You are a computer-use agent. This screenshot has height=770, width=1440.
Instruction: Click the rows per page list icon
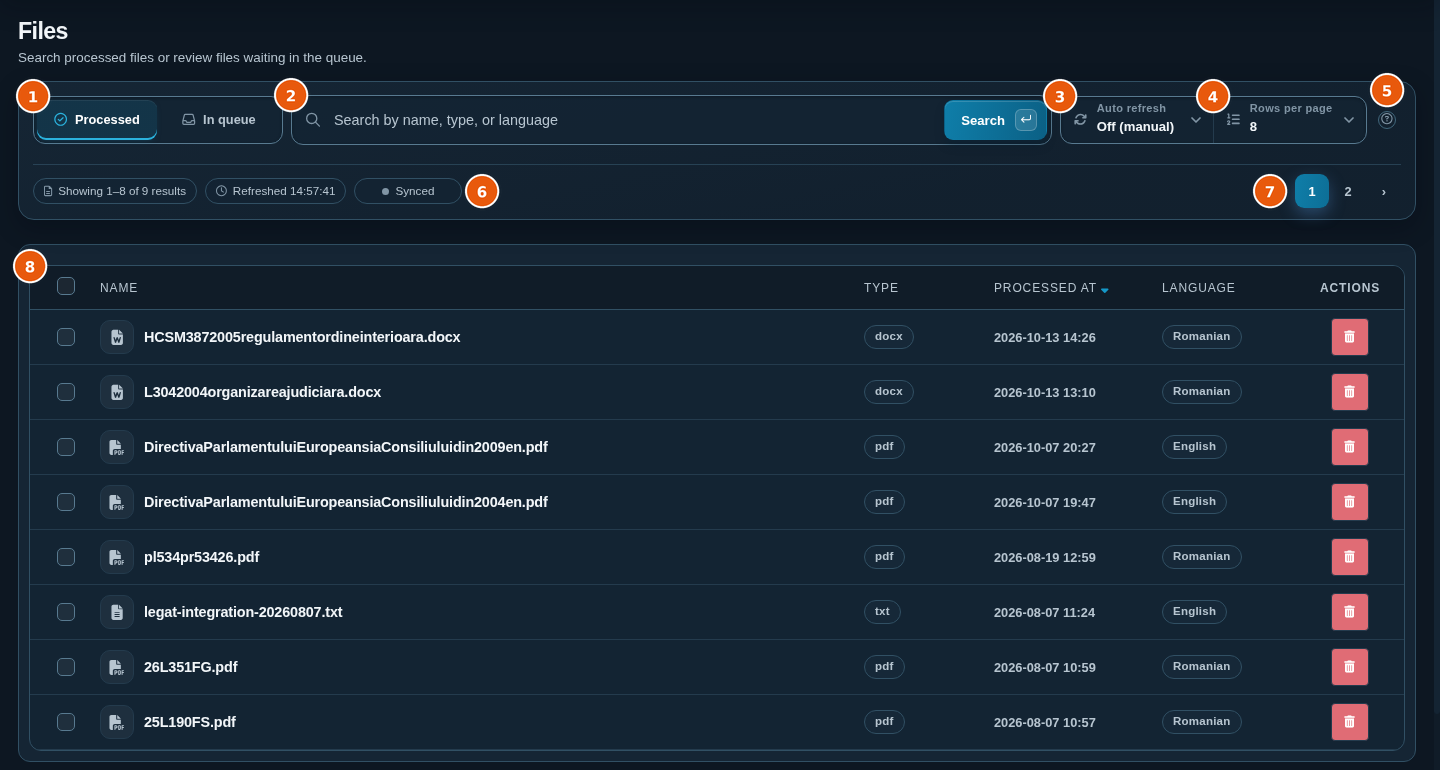pyautogui.click(x=1233, y=119)
